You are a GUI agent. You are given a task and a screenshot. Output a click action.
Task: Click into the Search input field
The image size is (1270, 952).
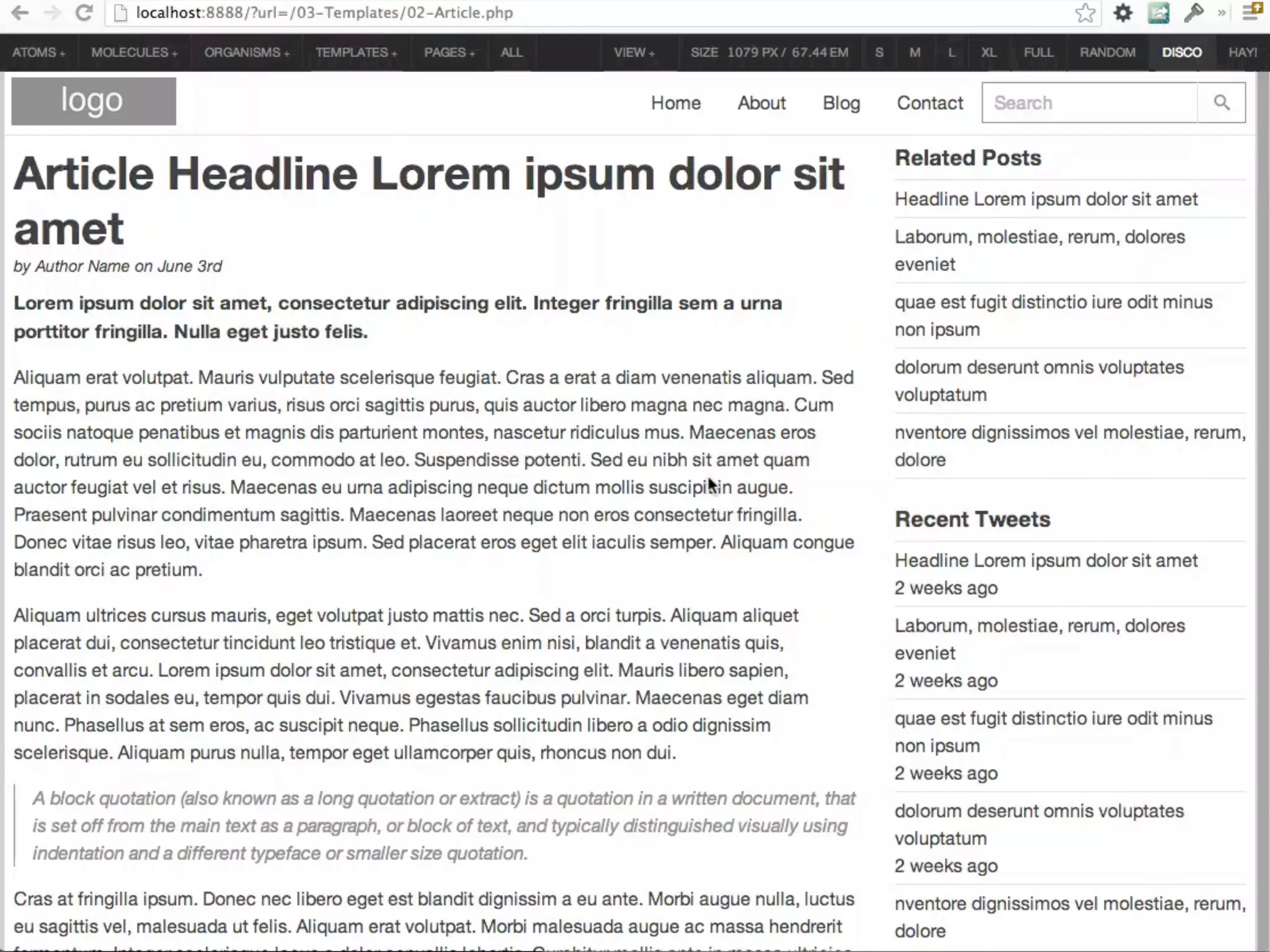tap(1089, 103)
